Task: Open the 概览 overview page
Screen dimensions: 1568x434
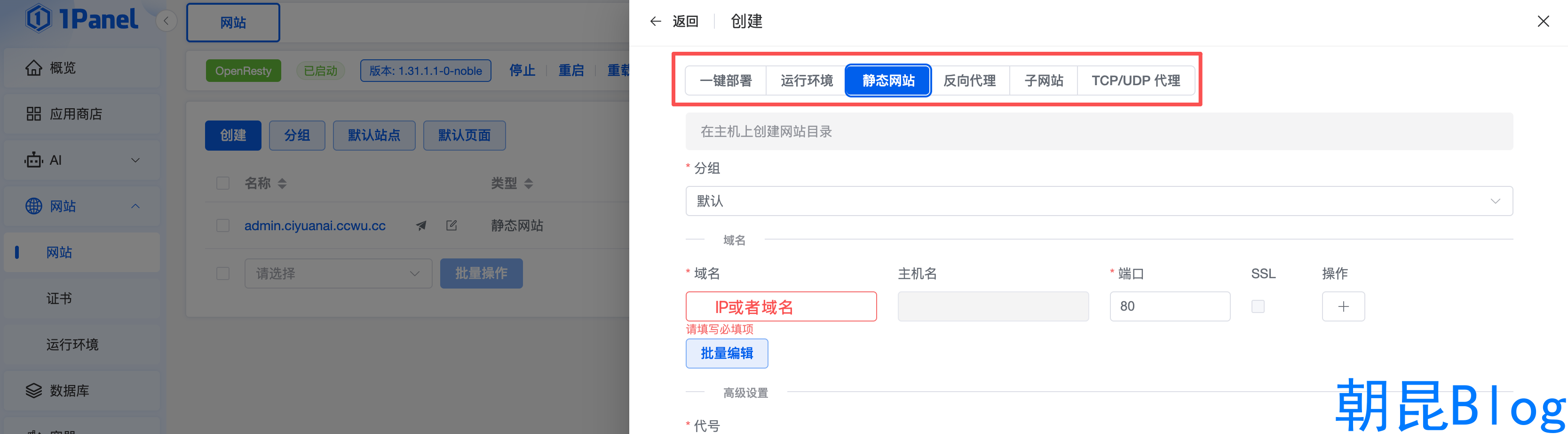Action: click(x=81, y=68)
